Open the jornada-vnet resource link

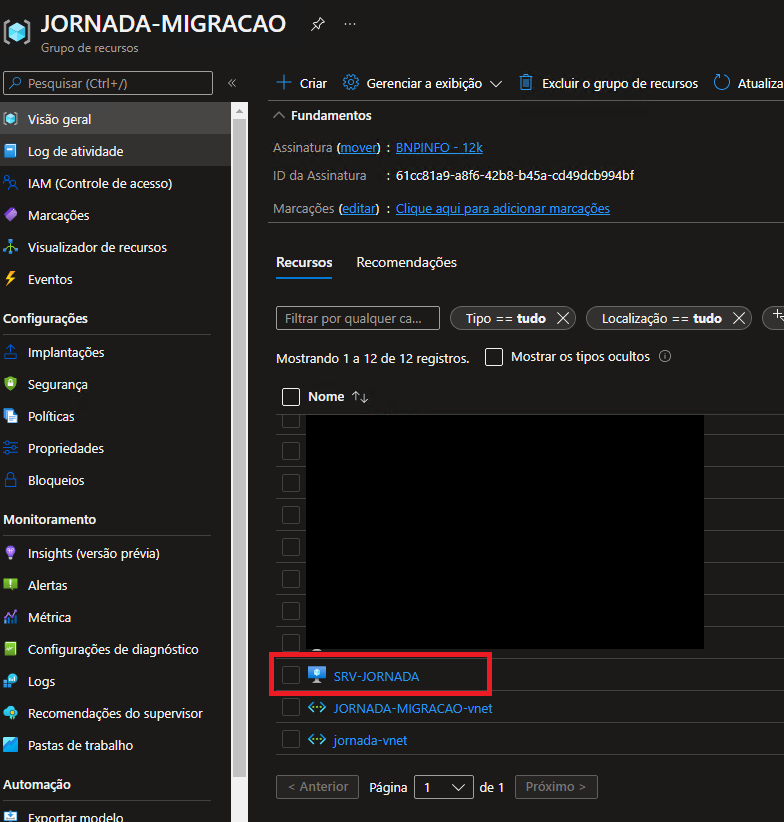[370, 740]
